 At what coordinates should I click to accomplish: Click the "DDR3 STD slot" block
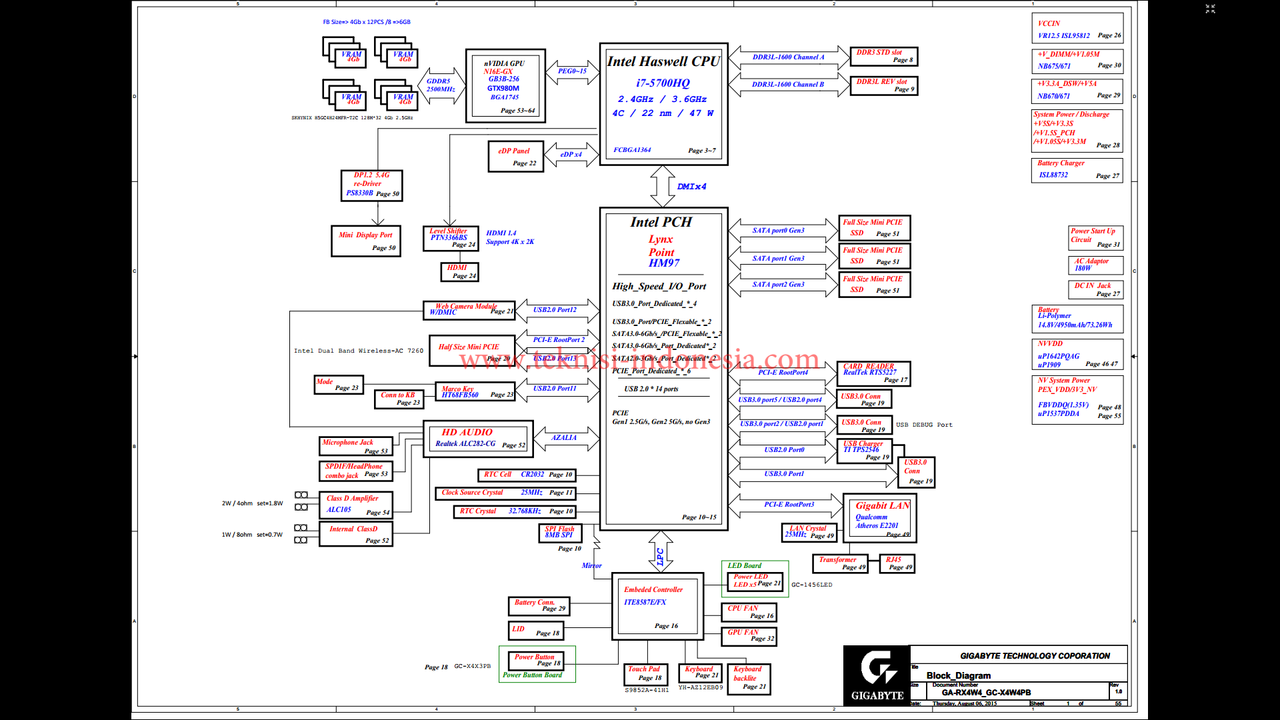click(882, 56)
